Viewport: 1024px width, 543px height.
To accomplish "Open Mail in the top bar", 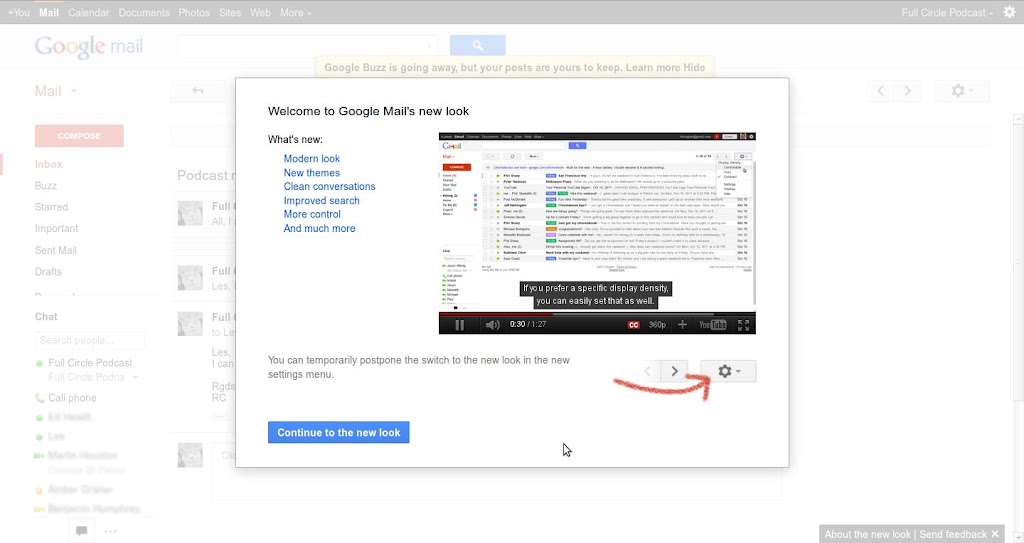I will pyautogui.click(x=48, y=12).
